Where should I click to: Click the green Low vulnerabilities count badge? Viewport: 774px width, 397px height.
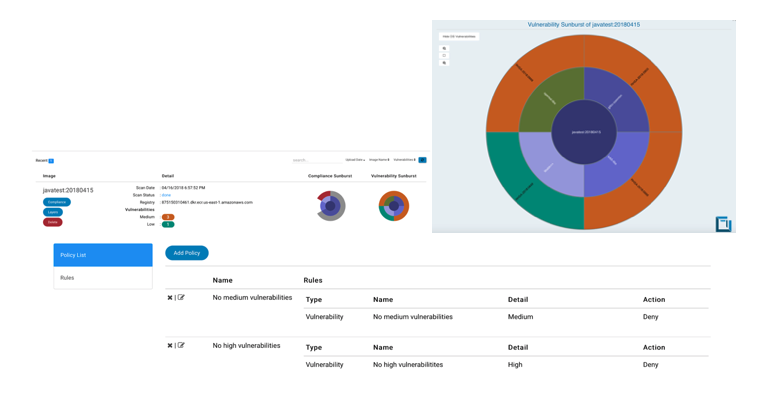point(168,225)
